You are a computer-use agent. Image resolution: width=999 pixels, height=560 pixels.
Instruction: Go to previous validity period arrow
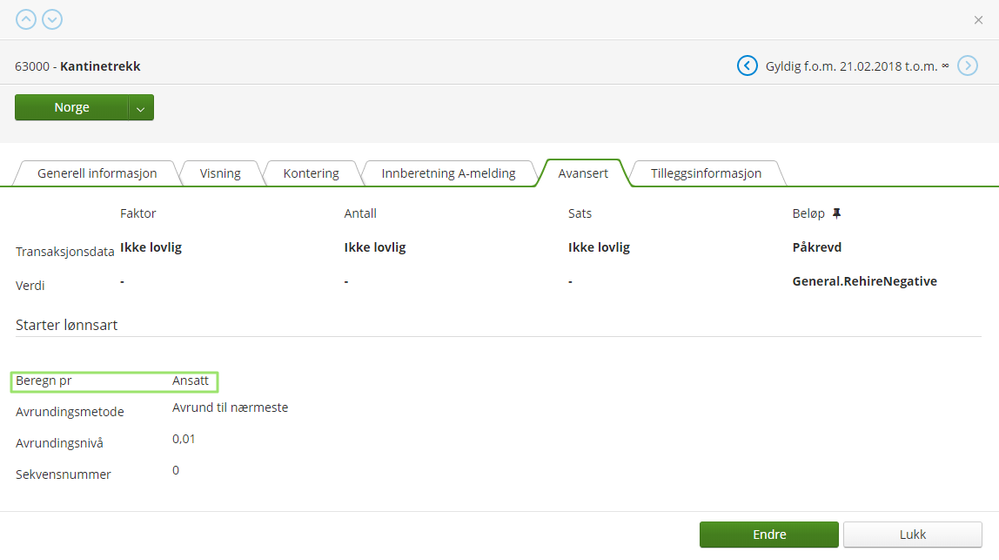click(x=747, y=66)
